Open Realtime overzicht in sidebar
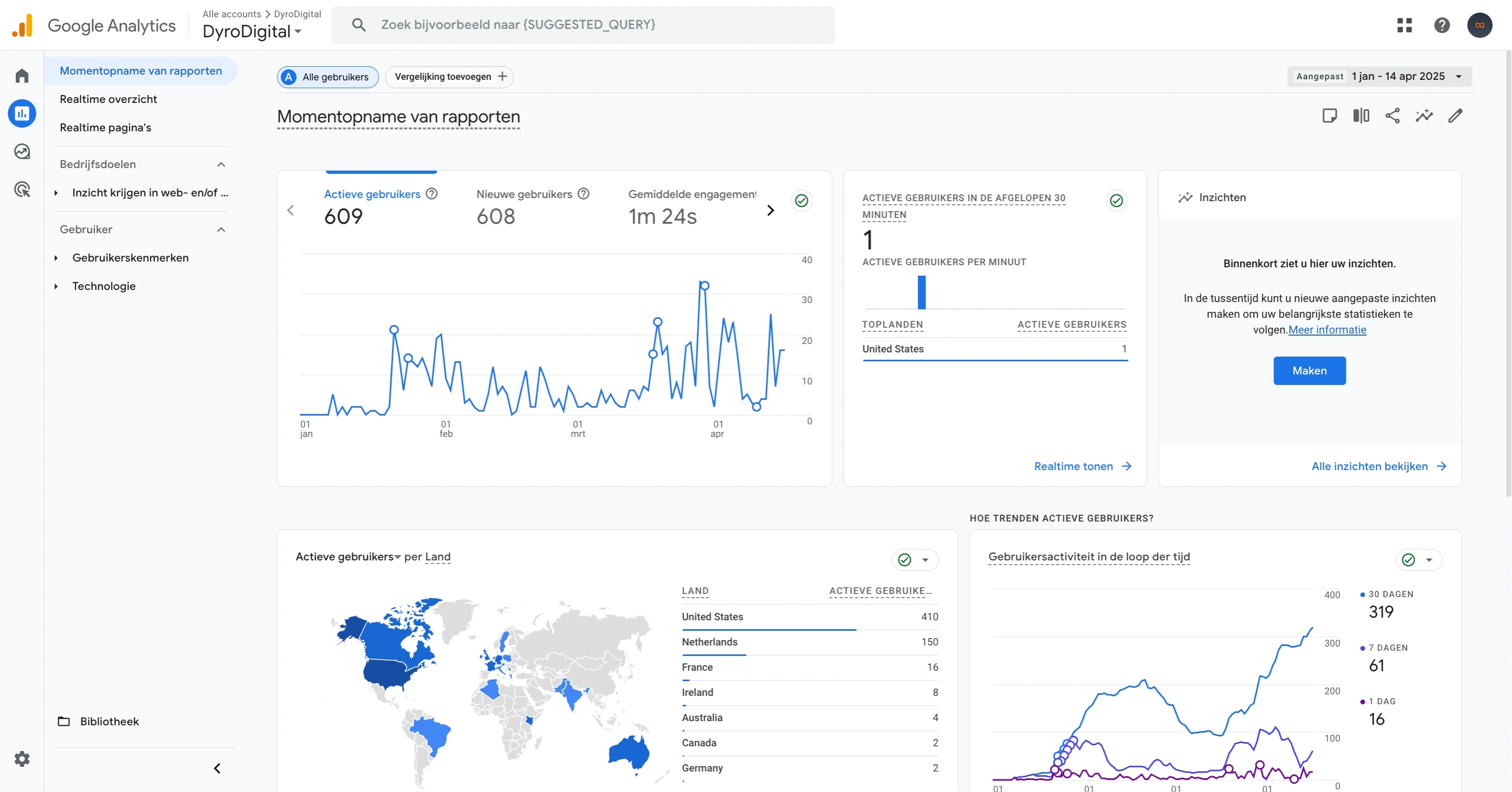Image resolution: width=1512 pixels, height=792 pixels. pos(108,99)
